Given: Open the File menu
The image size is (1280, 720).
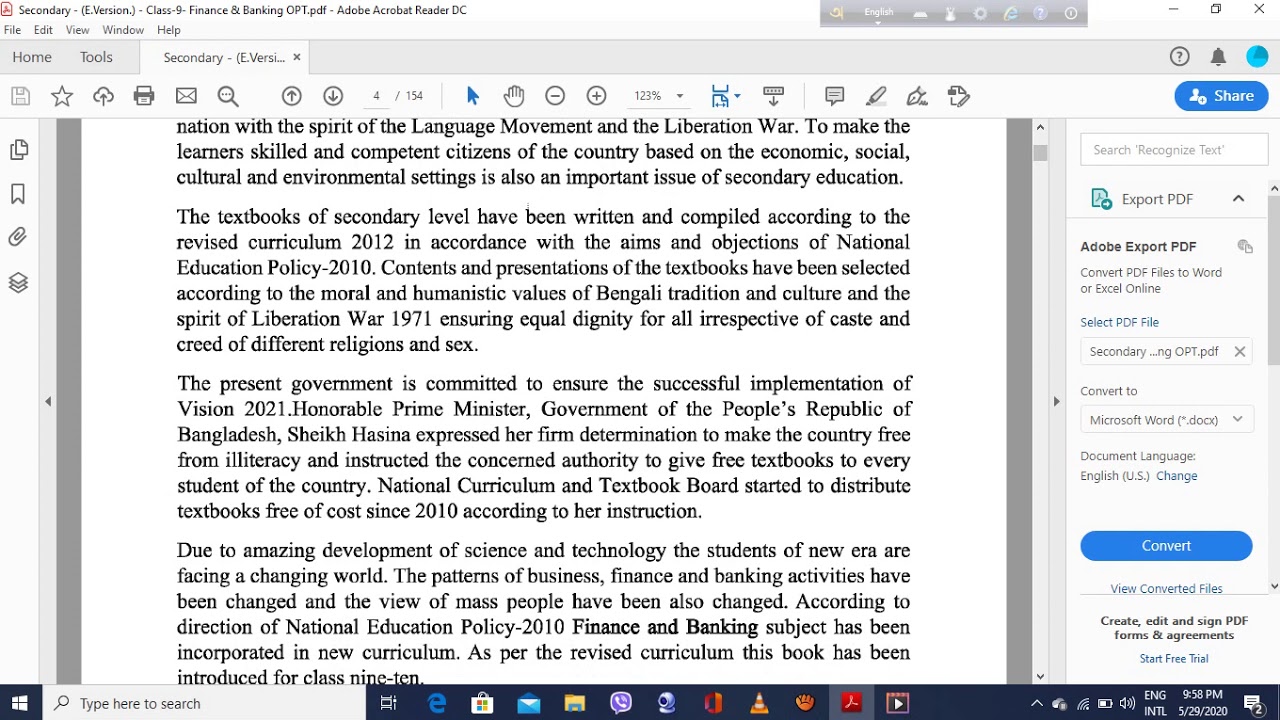Looking at the screenshot, I should tap(12, 30).
